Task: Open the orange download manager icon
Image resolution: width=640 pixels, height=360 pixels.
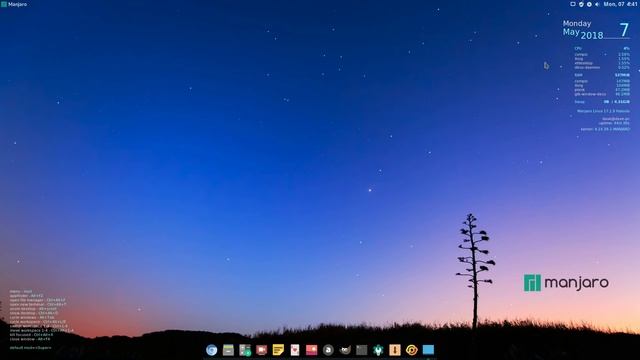Action: click(395, 350)
